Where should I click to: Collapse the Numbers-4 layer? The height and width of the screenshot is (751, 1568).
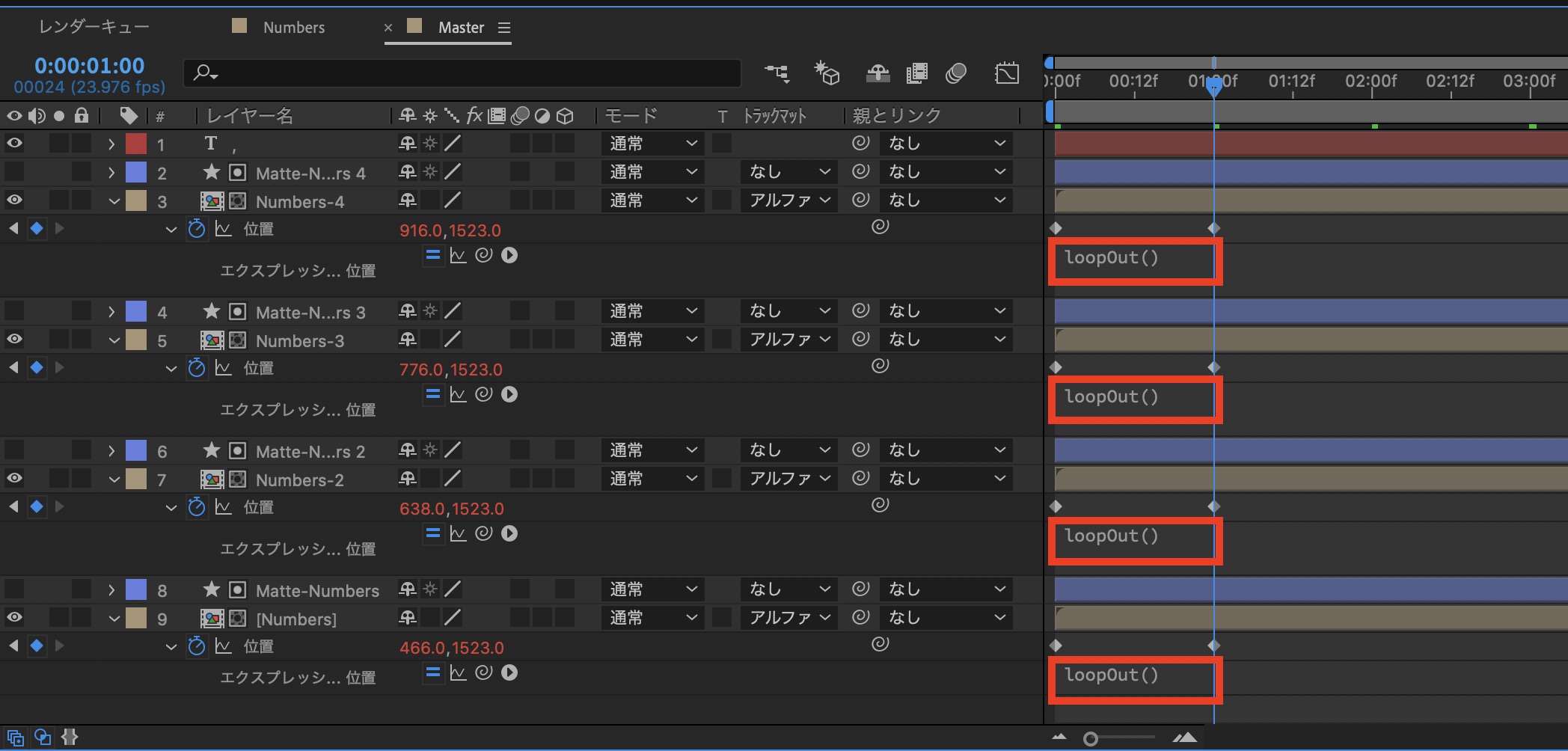(x=114, y=200)
